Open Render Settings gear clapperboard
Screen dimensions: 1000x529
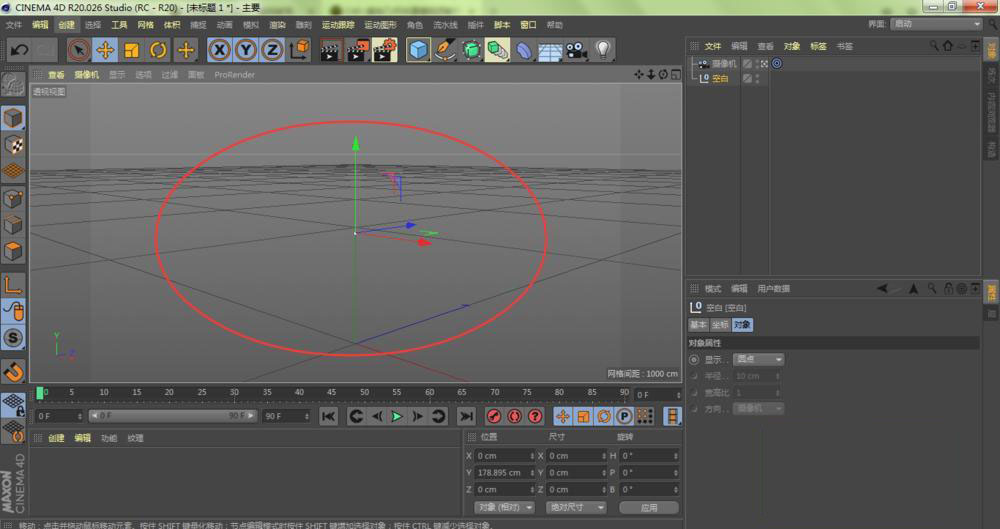coord(385,50)
